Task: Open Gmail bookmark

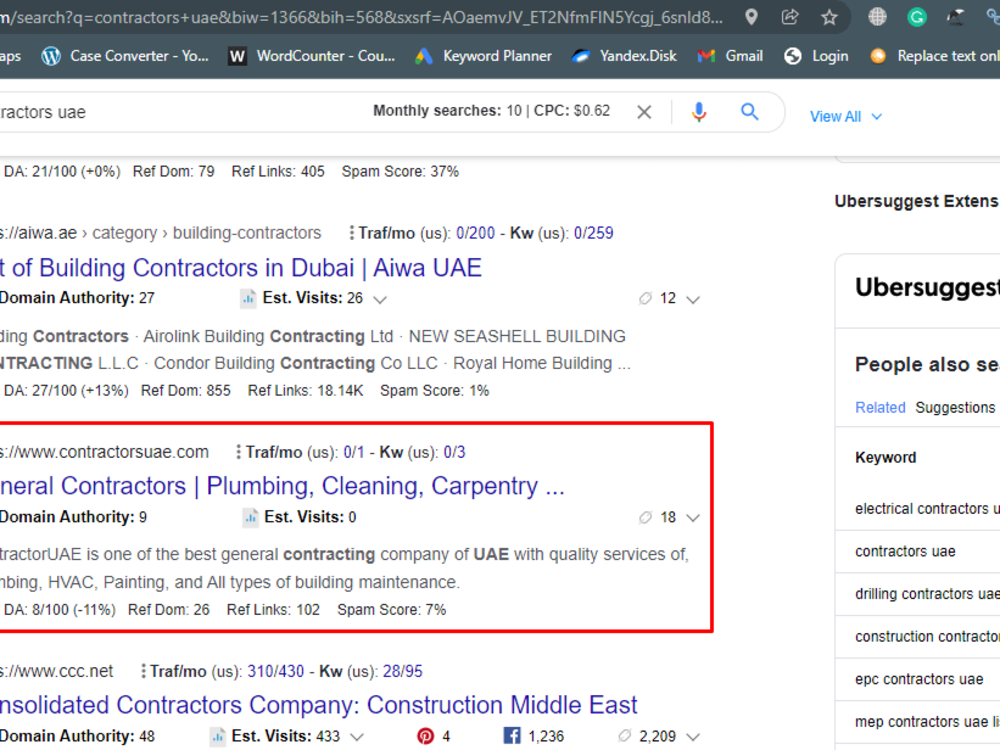Action: [x=730, y=56]
